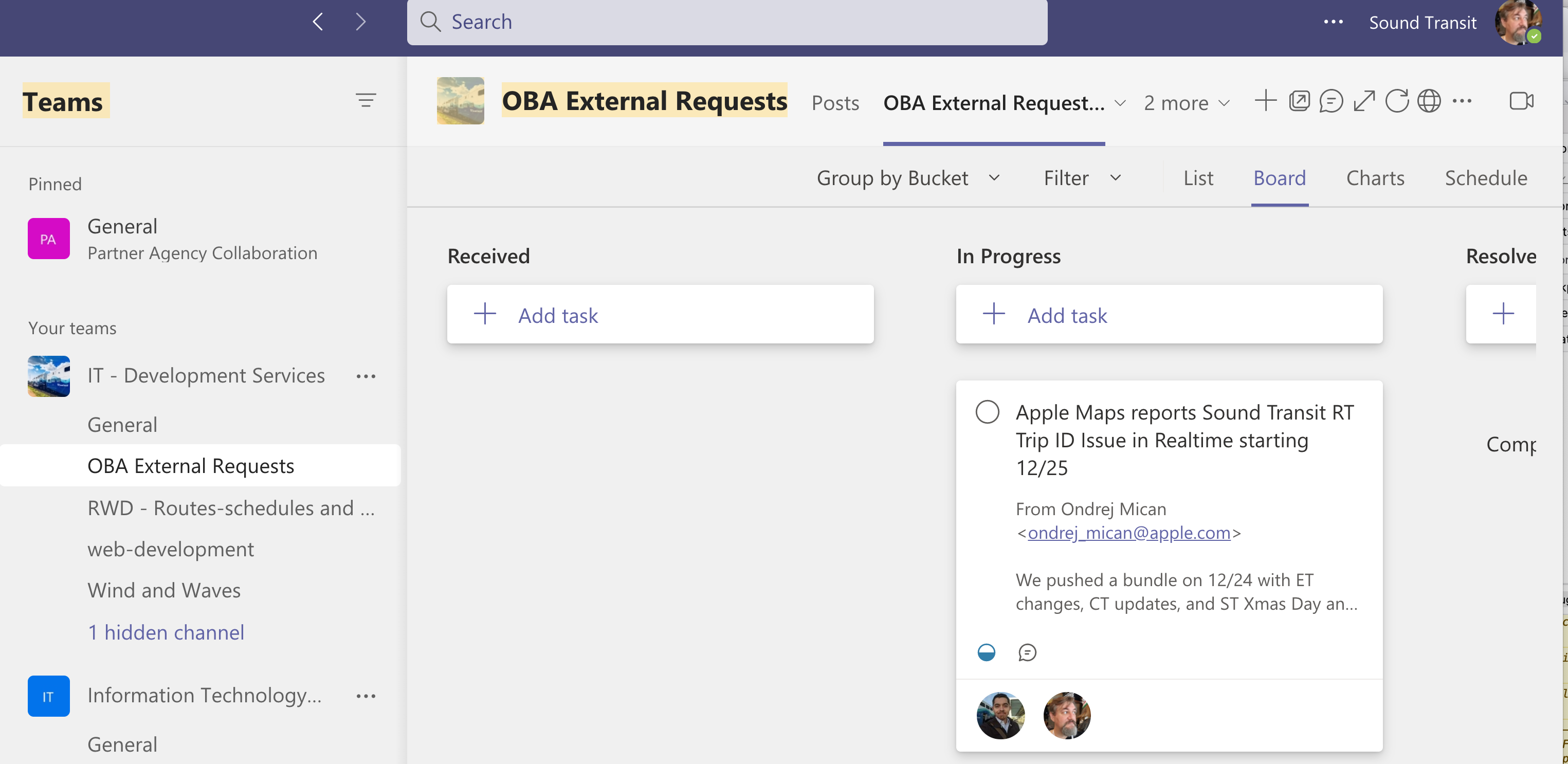The image size is (1568, 764).
Task: Select the OBA External Request... tab
Action: [993, 103]
